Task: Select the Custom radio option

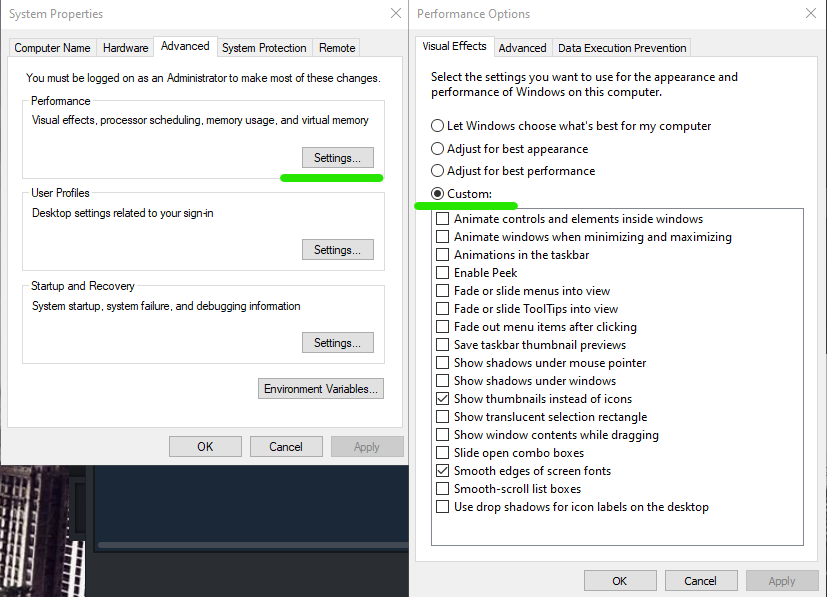Action: click(461, 194)
